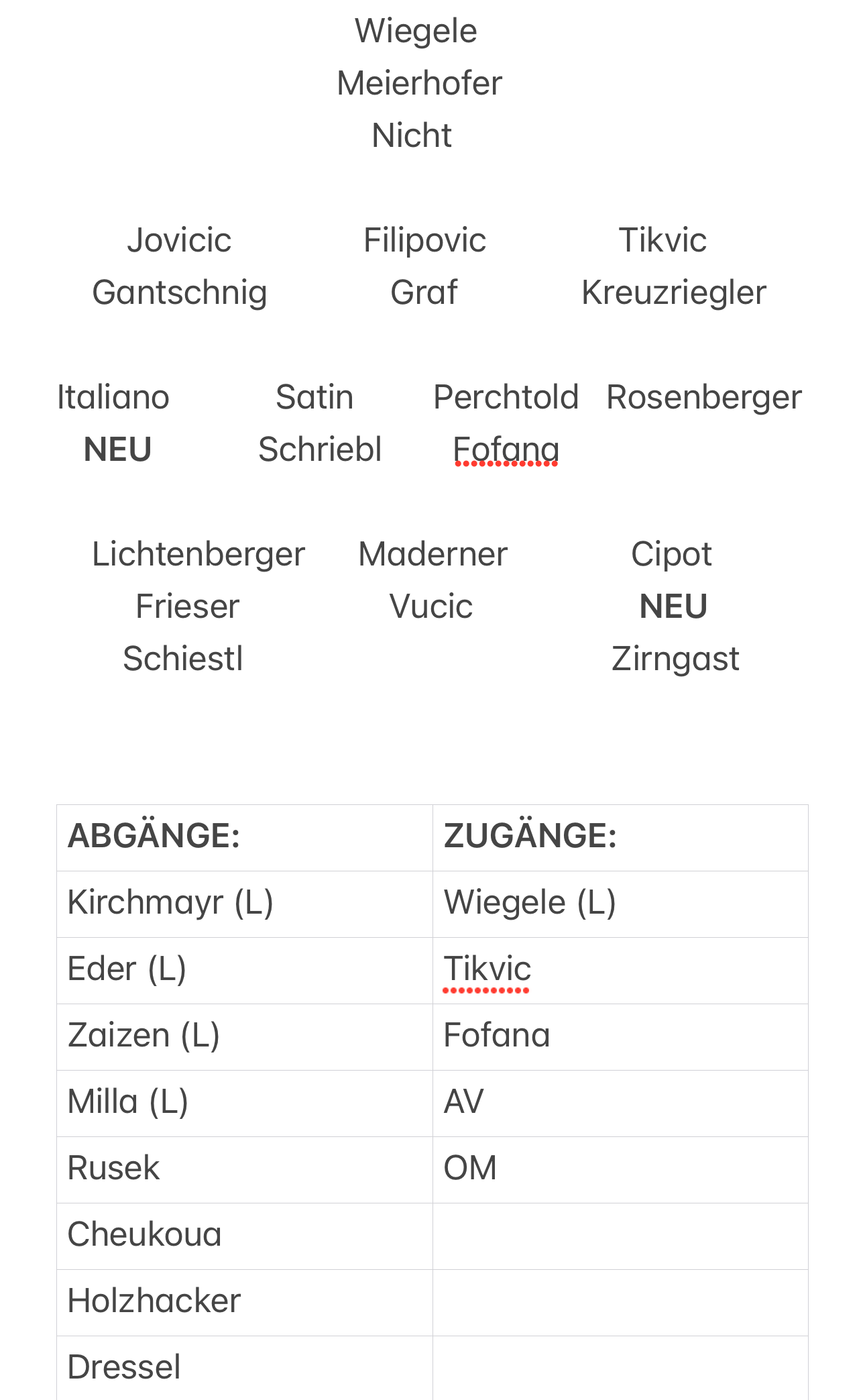Click the AV cell in Zugänge column
Viewport: 865px width, 1400px height.
click(x=620, y=1103)
